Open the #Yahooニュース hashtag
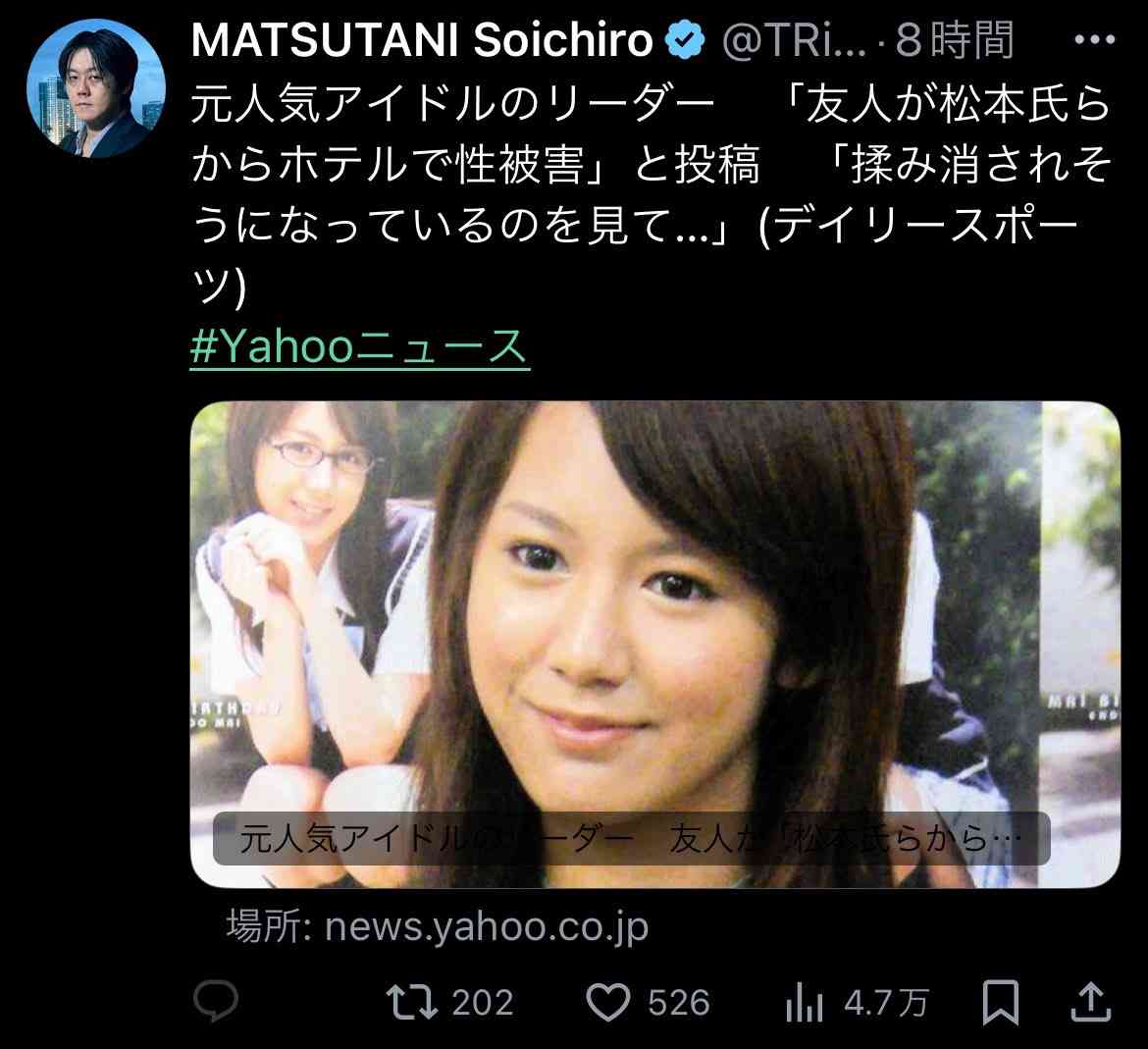Viewport: 1148px width, 1049px height. point(359,346)
